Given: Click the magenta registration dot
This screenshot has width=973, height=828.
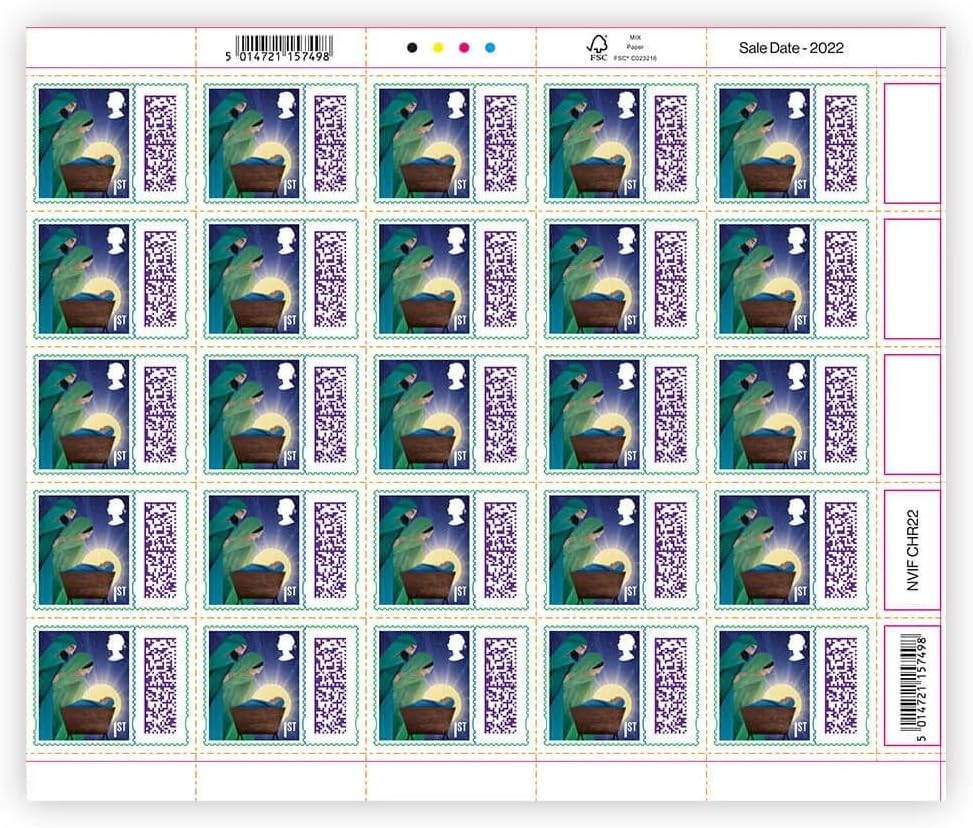Looking at the screenshot, I should point(464,48).
